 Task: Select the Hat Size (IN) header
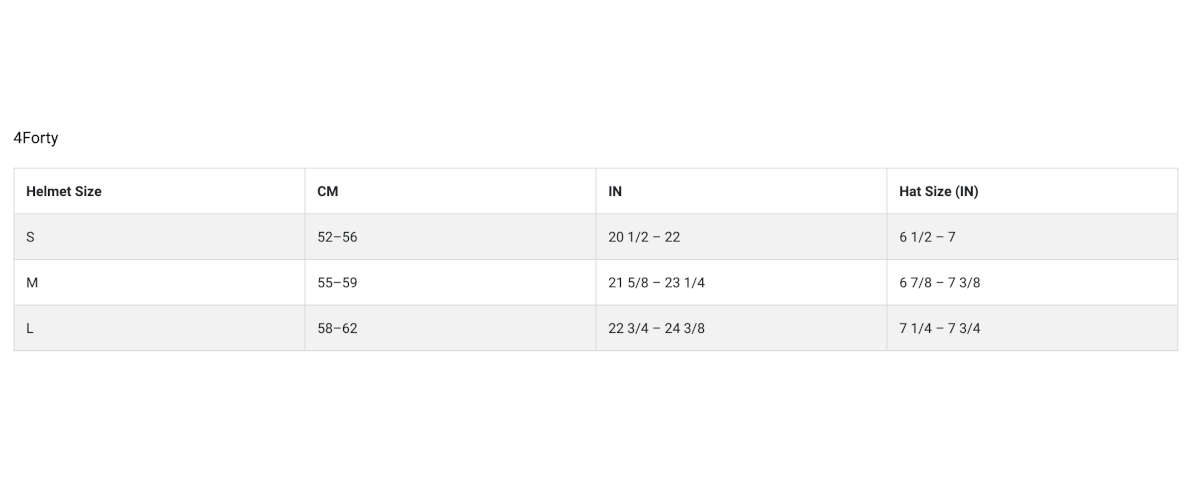(939, 191)
